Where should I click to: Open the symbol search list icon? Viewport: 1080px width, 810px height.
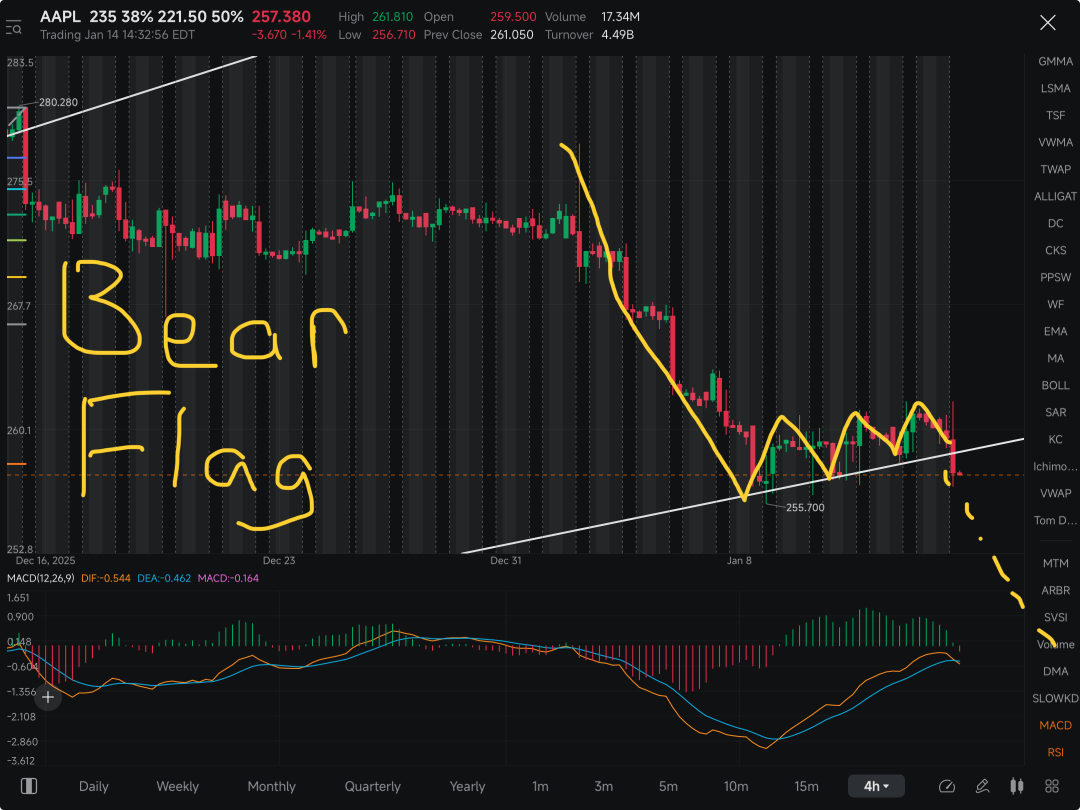pos(13,28)
